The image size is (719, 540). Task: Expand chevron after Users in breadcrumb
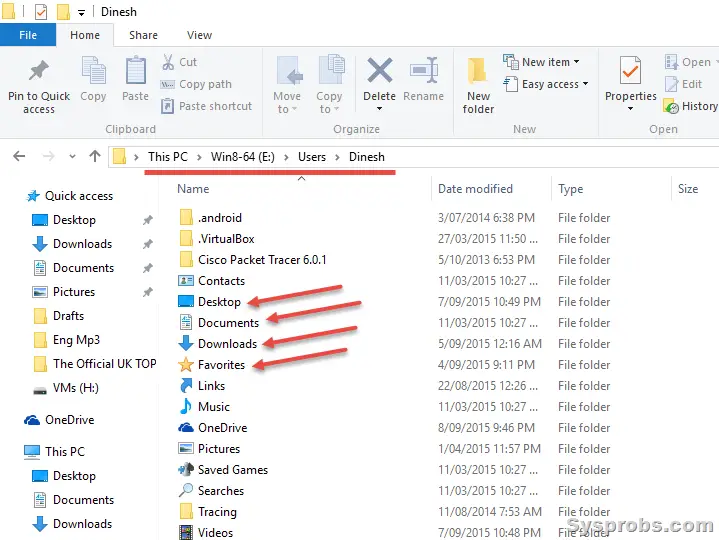(337, 157)
